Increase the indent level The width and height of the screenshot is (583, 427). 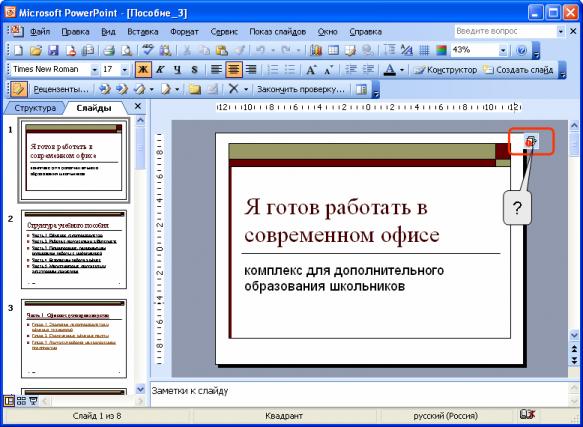(x=368, y=70)
